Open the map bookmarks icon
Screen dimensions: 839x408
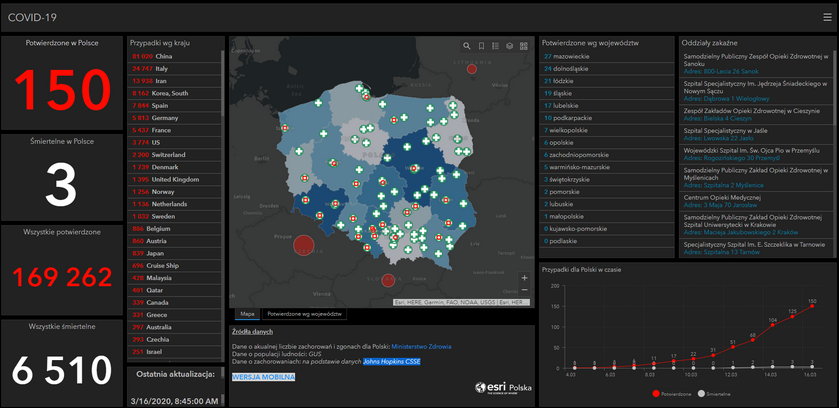[481, 46]
